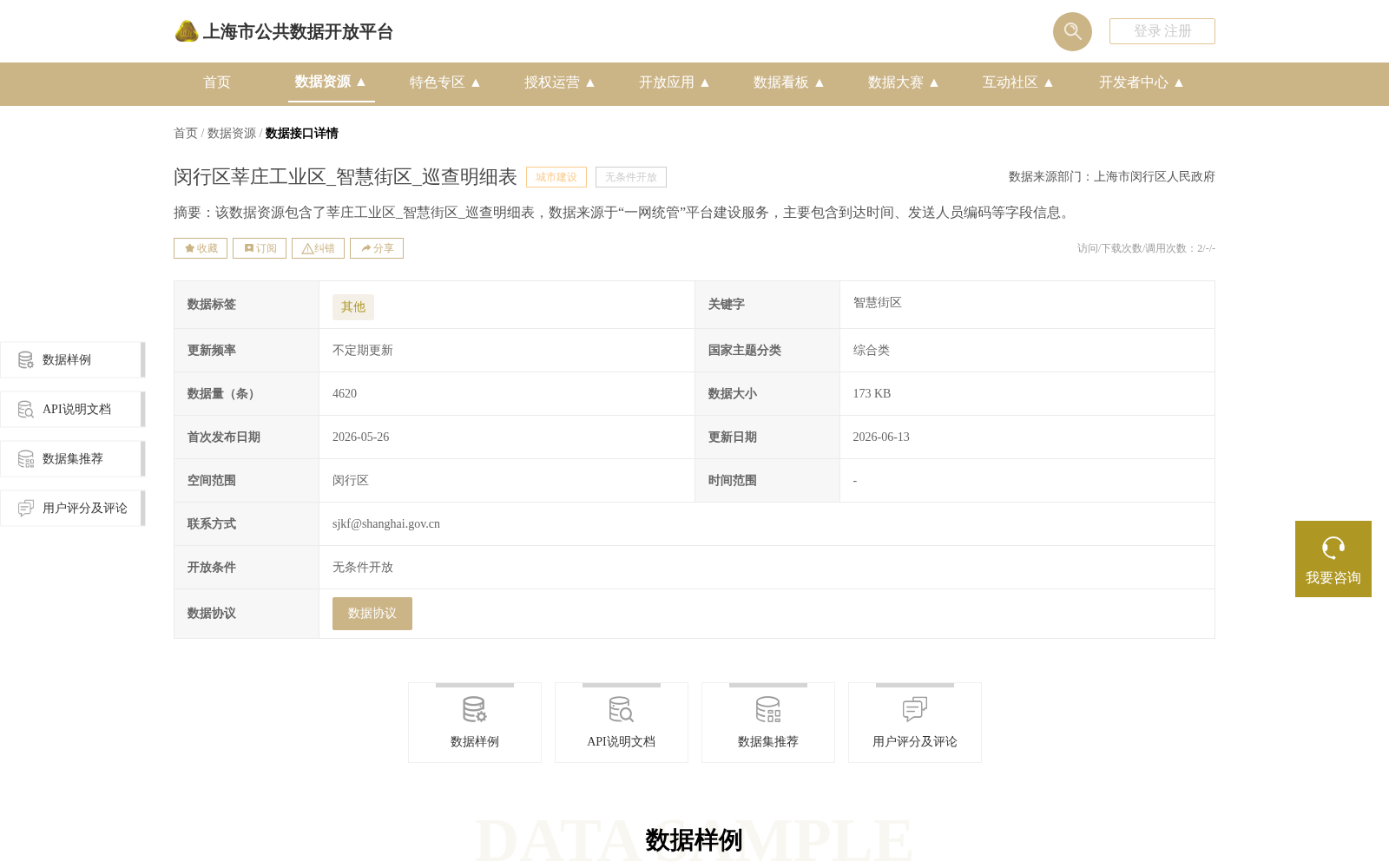Screen dimensions: 1389x868
Task: Click the platform logo icon
Action: 187,31
